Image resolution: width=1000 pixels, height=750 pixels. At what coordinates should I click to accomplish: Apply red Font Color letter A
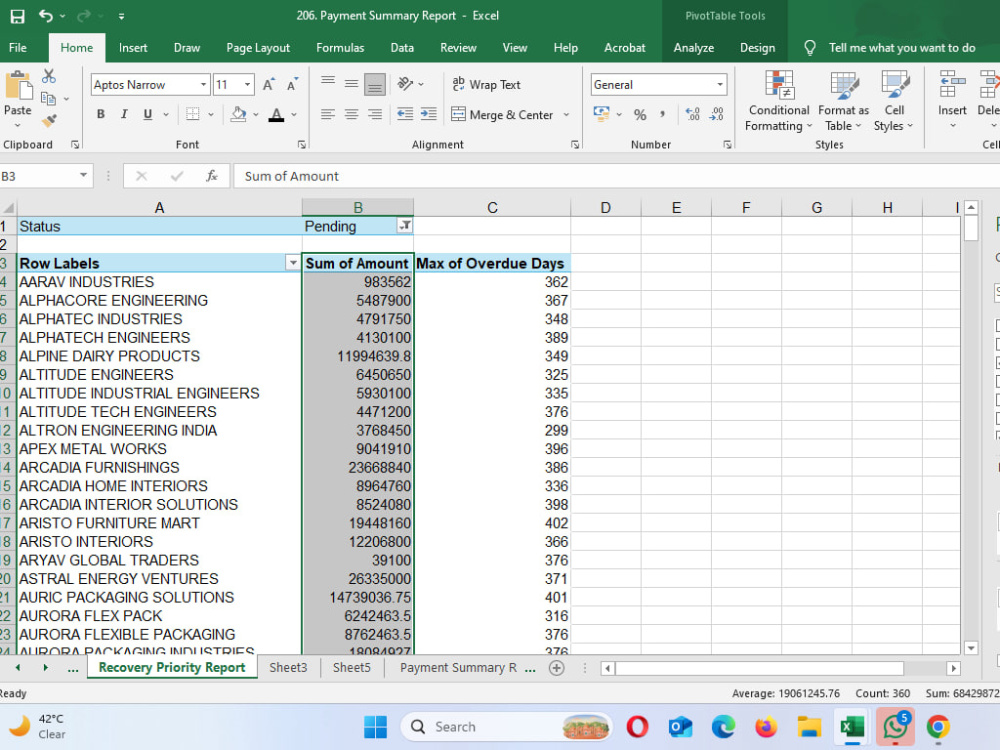pos(276,114)
